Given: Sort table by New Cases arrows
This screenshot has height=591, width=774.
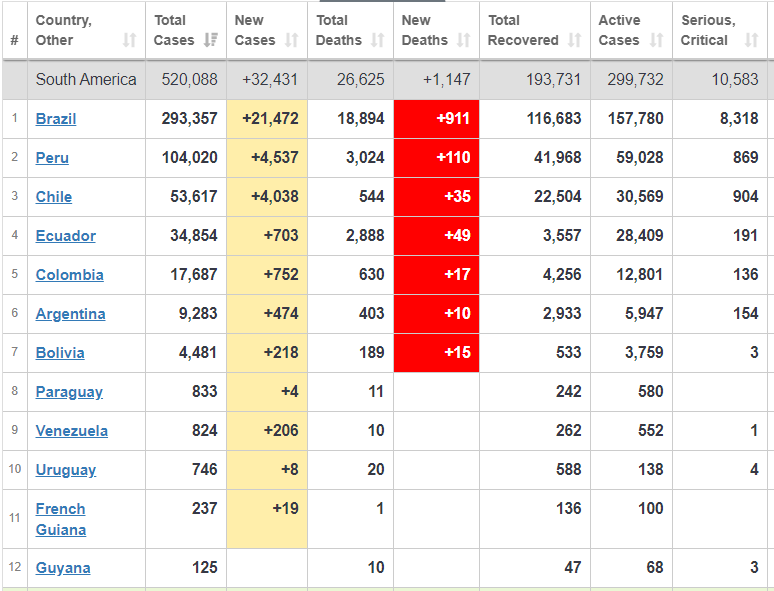Looking at the screenshot, I should 292,40.
